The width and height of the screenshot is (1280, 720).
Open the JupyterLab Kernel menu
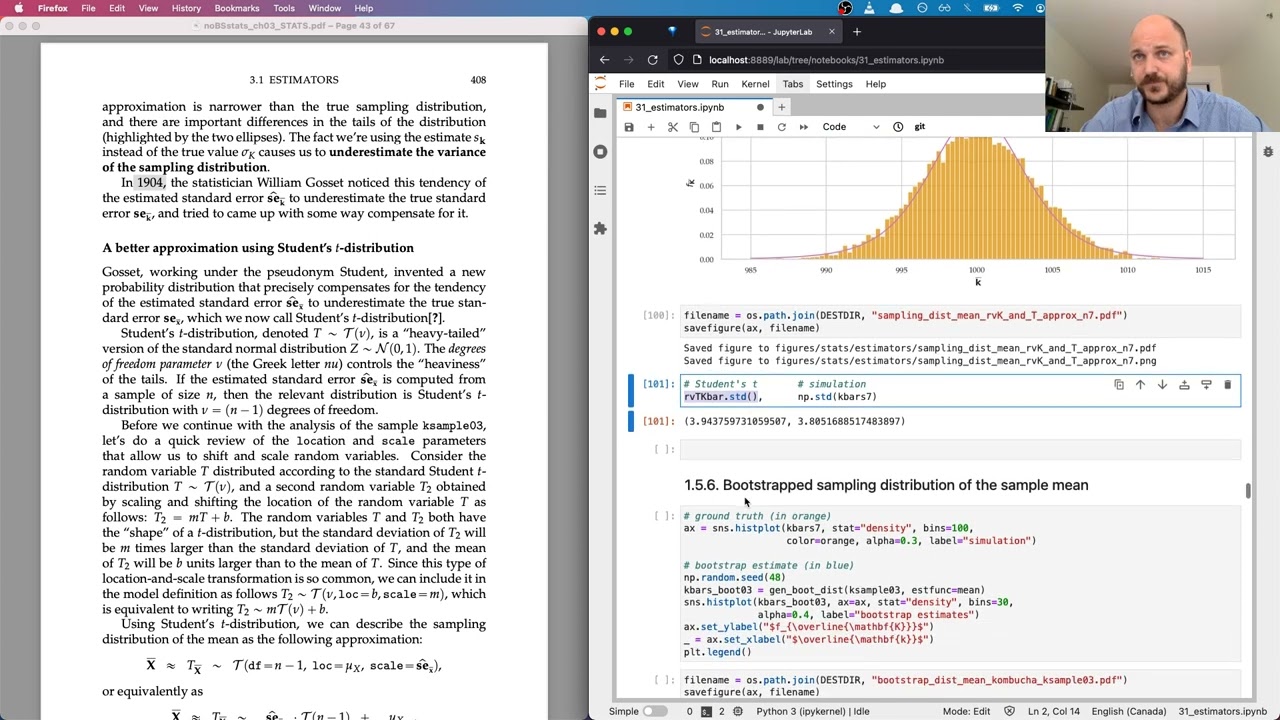755,84
